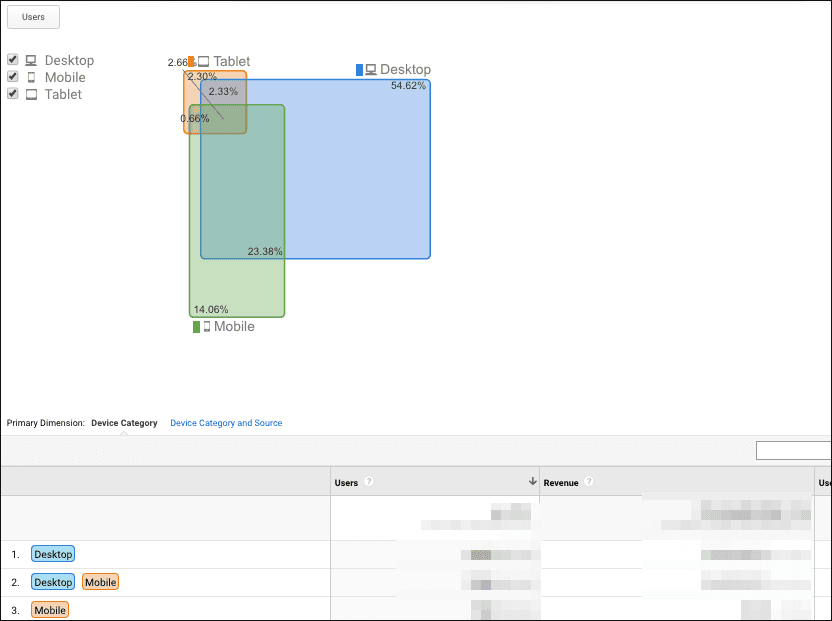Image resolution: width=832 pixels, height=621 pixels.
Task: Open the Revenue column help icon
Action: coord(588,481)
